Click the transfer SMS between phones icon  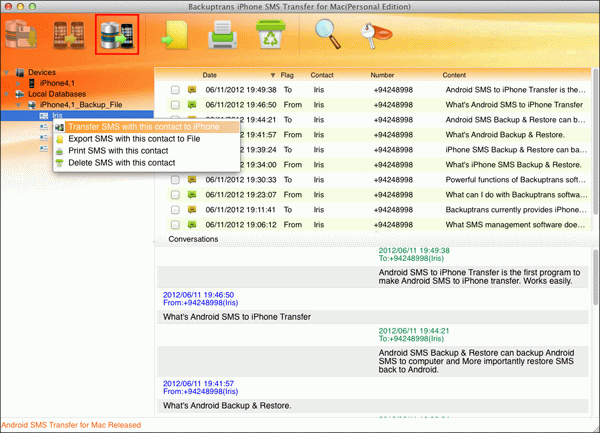pyautogui.click(x=68, y=35)
